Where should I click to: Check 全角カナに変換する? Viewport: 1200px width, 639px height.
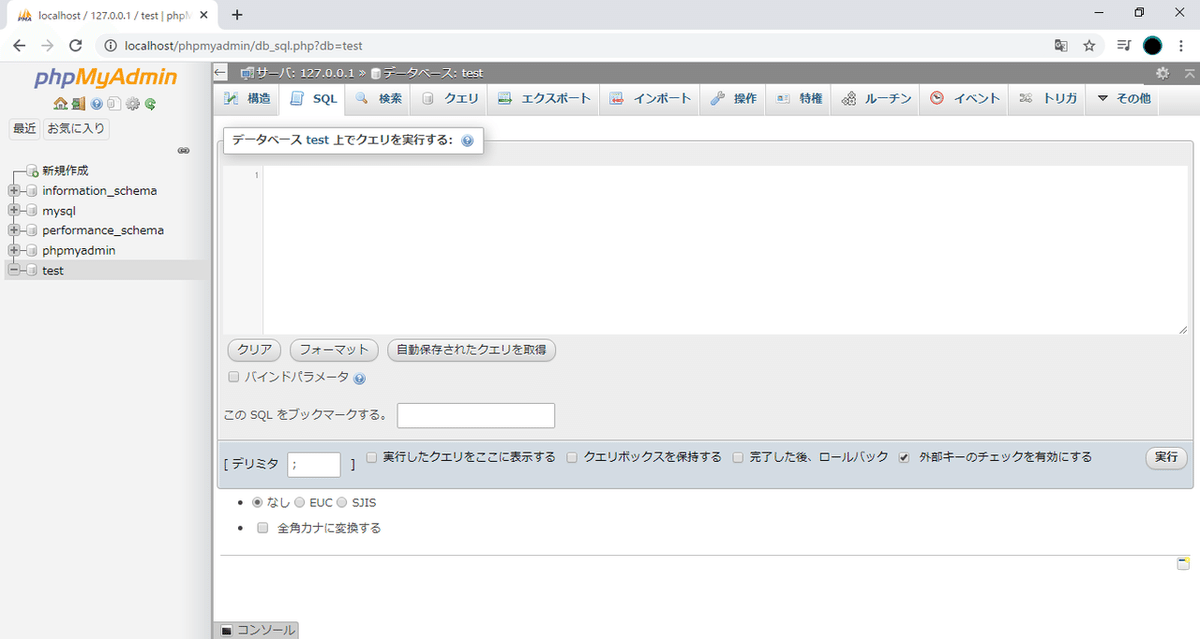263,527
